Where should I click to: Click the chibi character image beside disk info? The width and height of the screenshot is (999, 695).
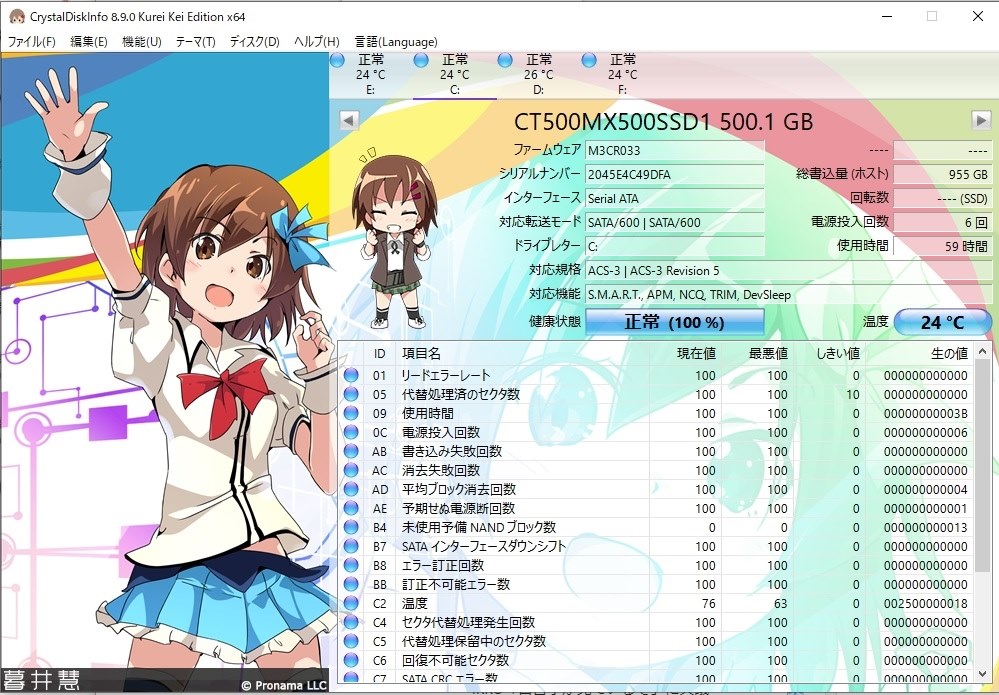pyautogui.click(x=395, y=239)
